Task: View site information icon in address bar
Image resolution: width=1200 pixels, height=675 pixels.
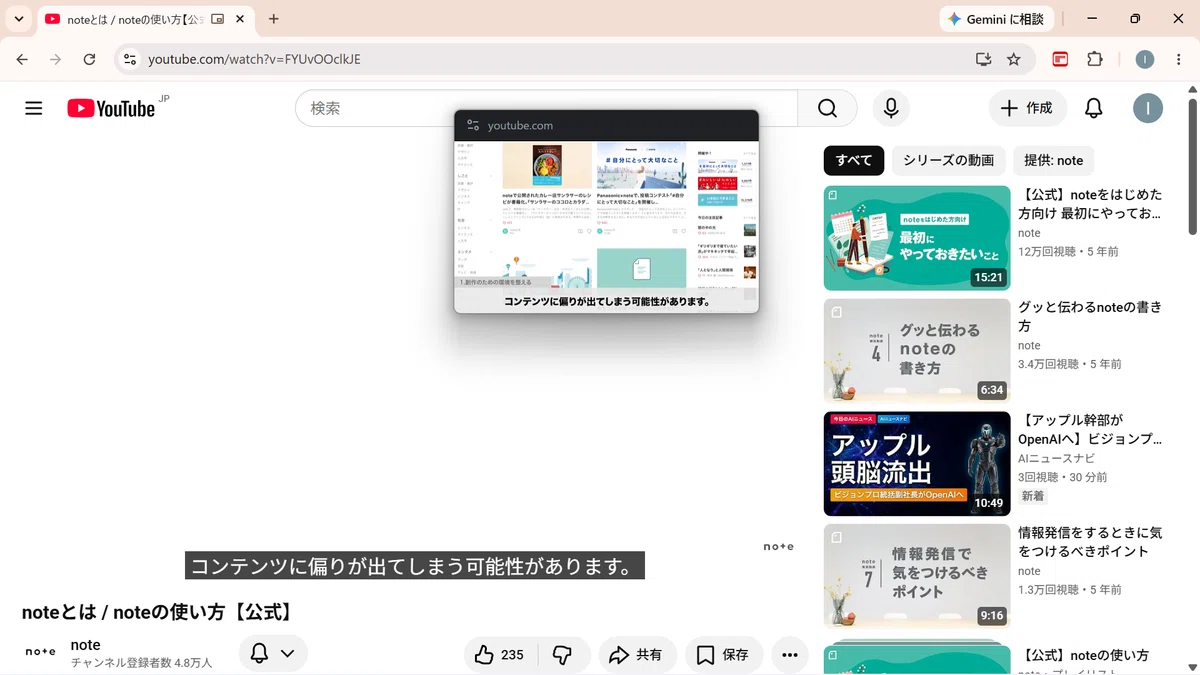Action: (x=129, y=59)
